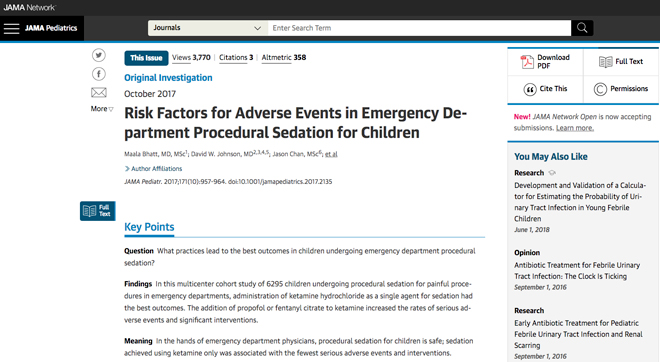Expand the More sharing options
The image size is (660, 362).
[102, 109]
